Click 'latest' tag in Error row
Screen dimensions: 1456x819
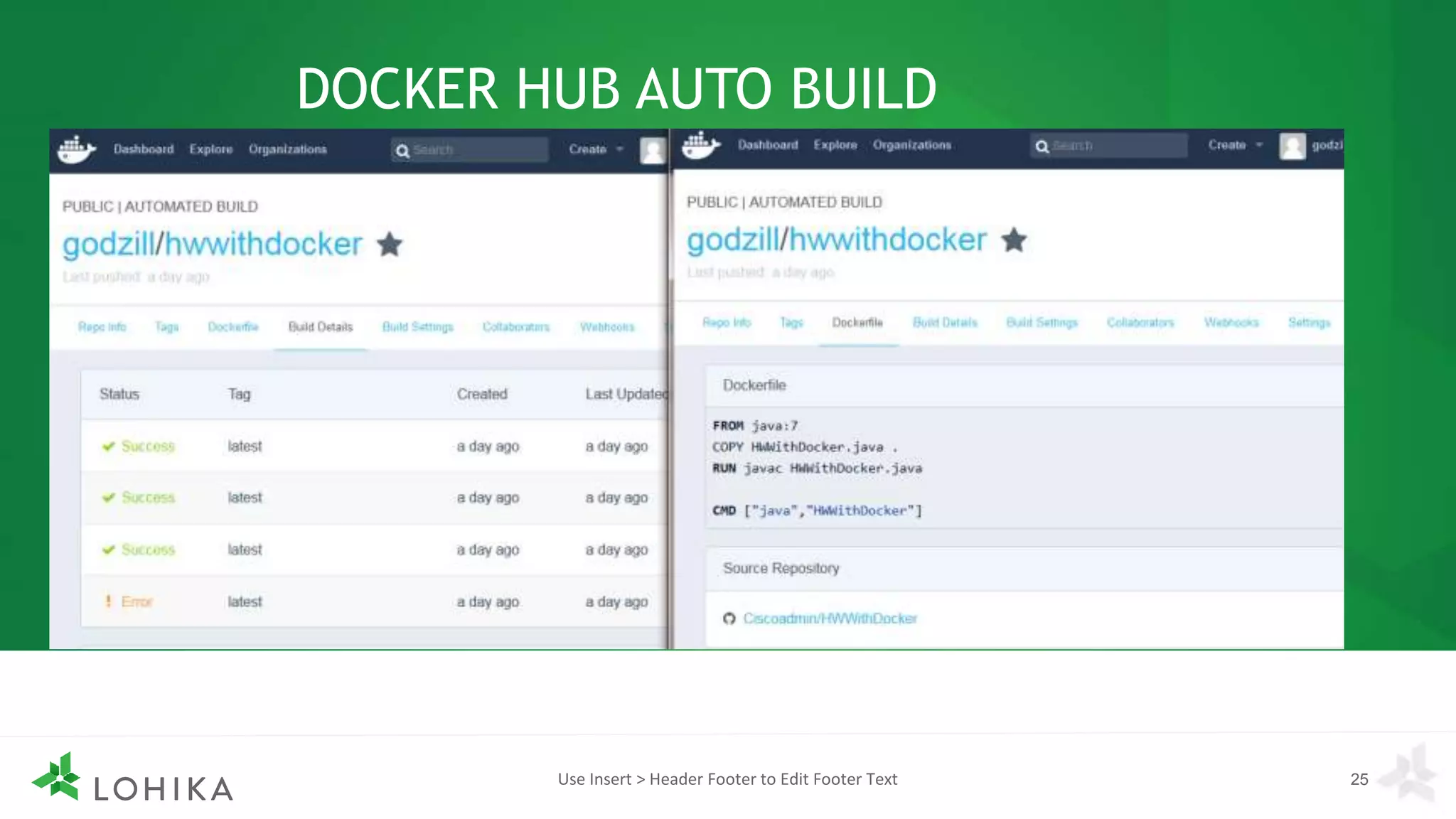click(x=245, y=601)
